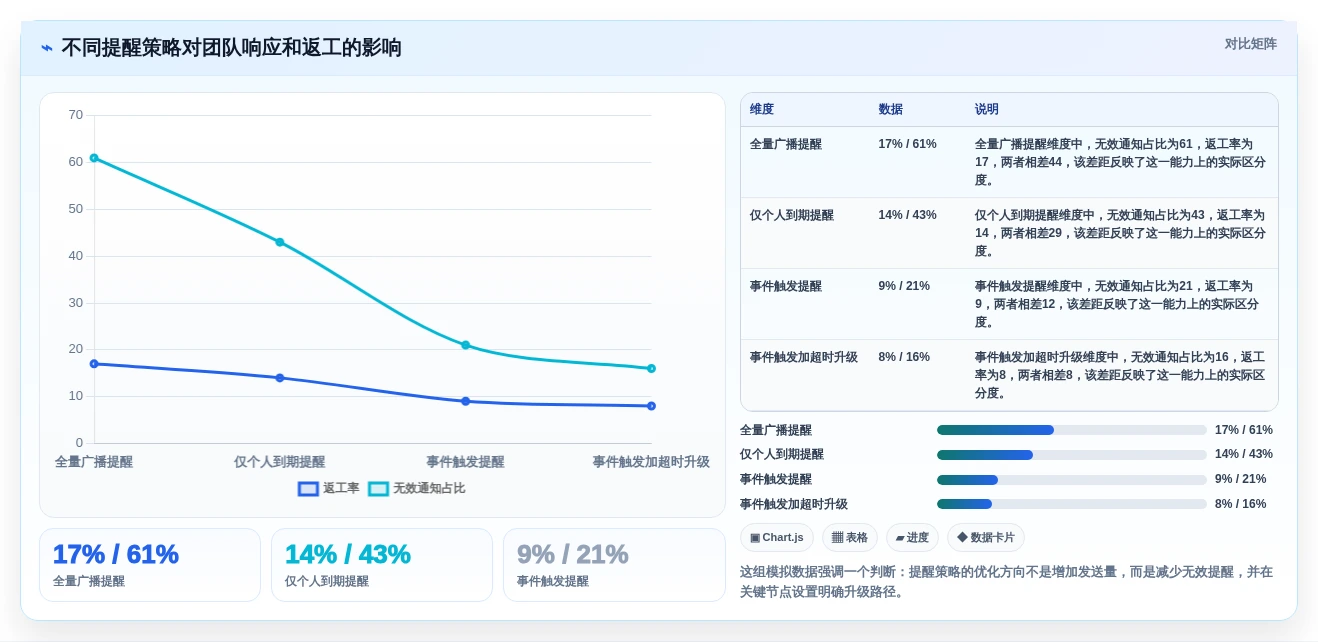
Task: Select the 全量广播提醒 table row name
Action: point(786,144)
